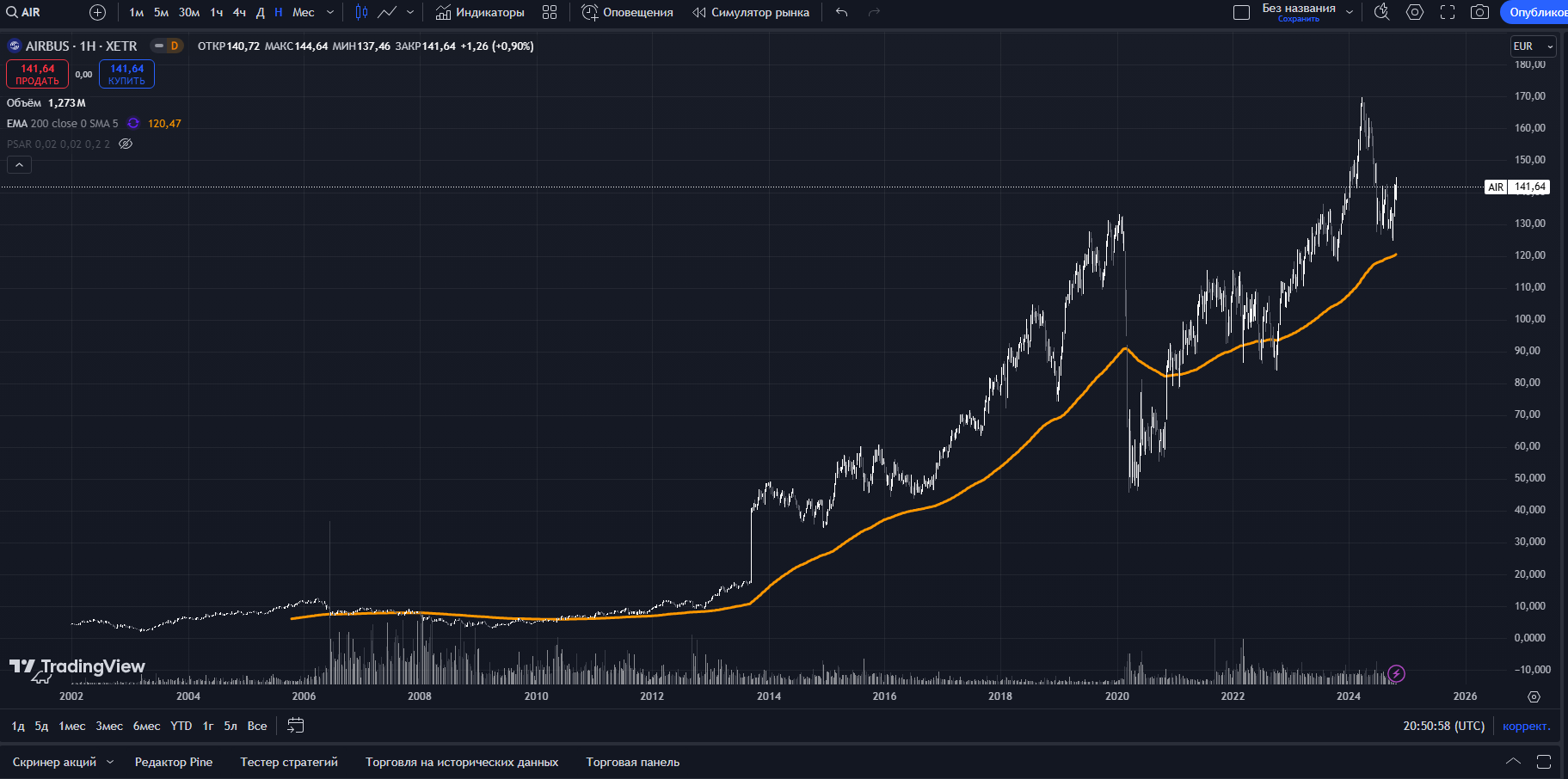
Task: Select the 1м timeframe
Action: click(136, 12)
